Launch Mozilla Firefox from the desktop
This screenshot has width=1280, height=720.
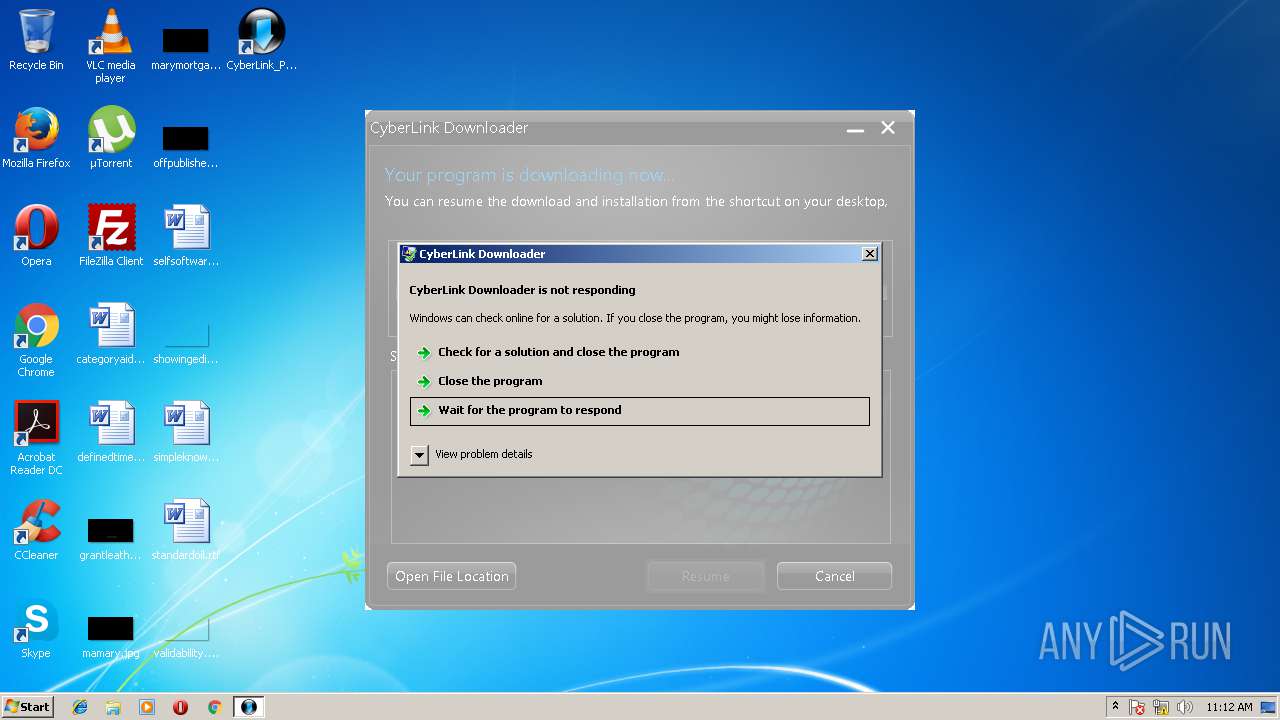coord(36,138)
